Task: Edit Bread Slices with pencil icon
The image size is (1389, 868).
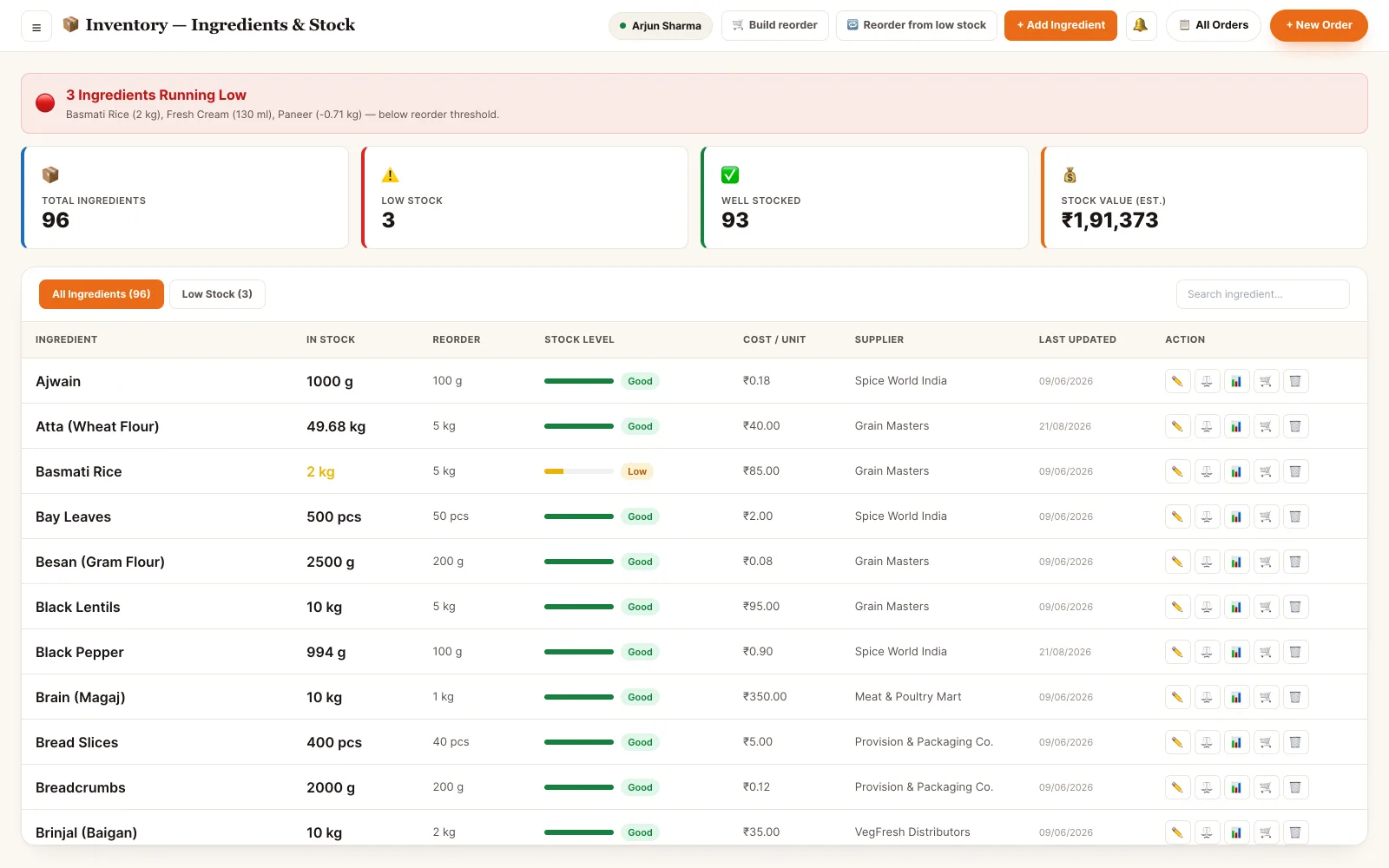Action: [x=1177, y=742]
